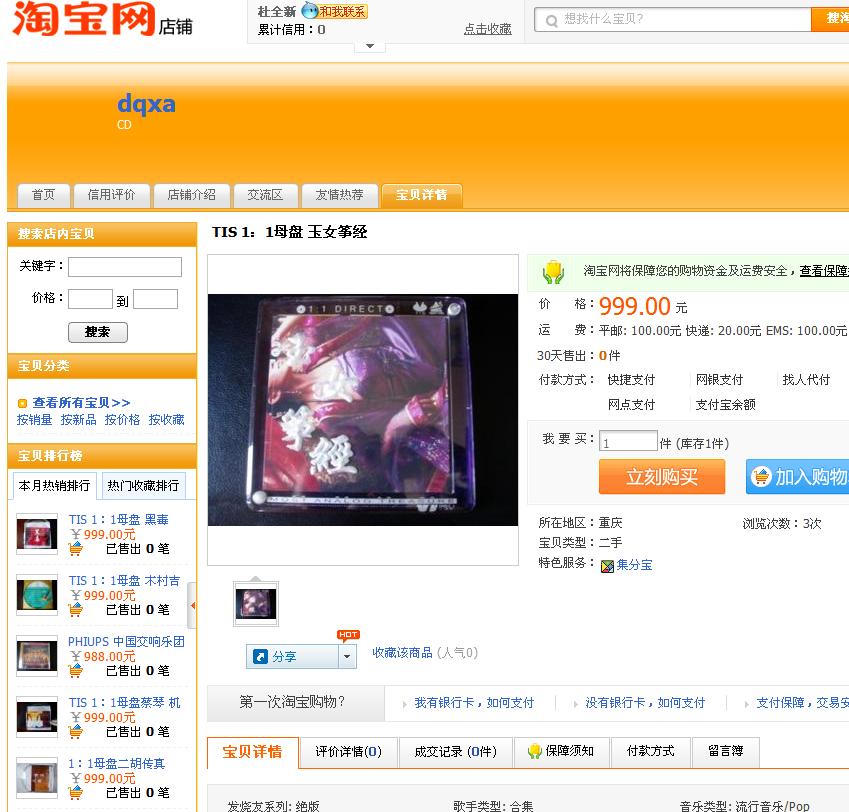Viewport: 849px width, 812px height.
Task: Open the 友情热荐 tab
Action: (x=339, y=195)
